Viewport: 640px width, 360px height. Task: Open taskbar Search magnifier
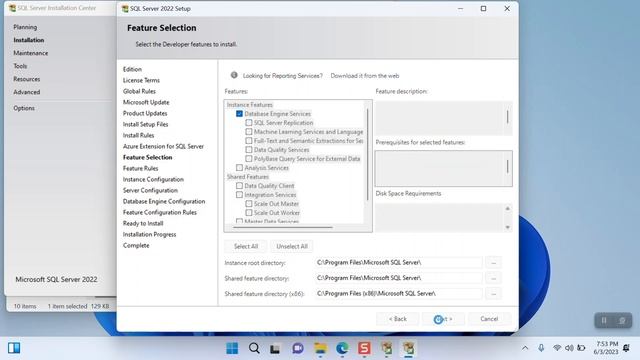(x=254, y=348)
